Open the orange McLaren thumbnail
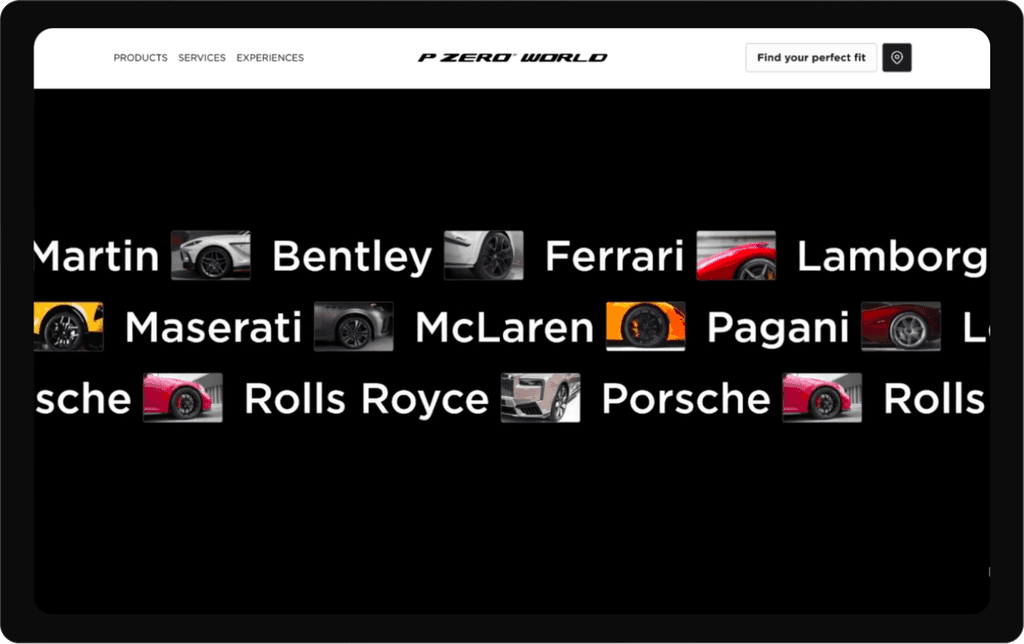The image size is (1024, 644). click(x=646, y=327)
